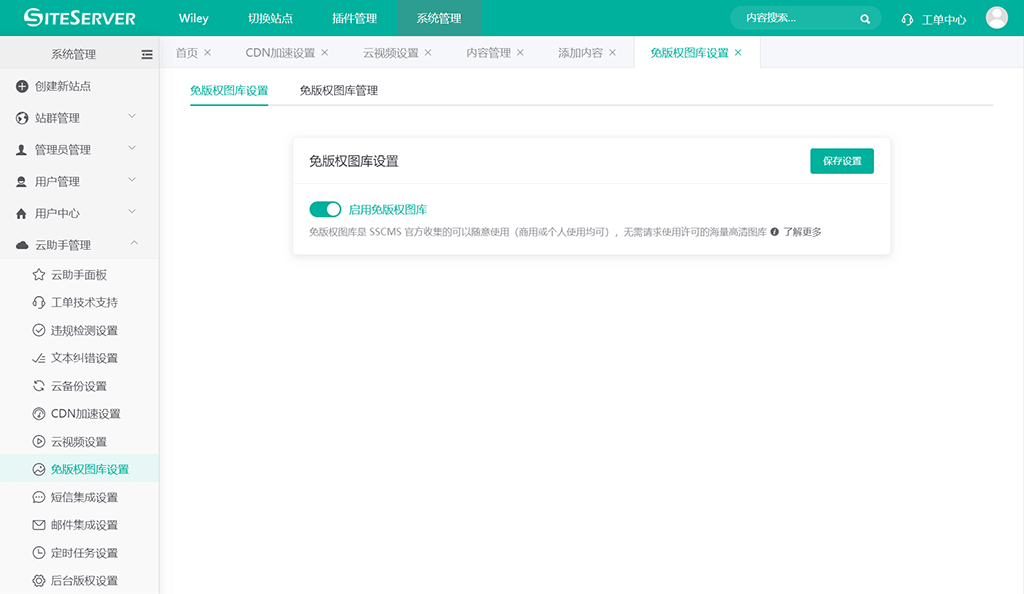Click the icon for 文本纠错设置
1024x594 pixels.
coord(39,358)
